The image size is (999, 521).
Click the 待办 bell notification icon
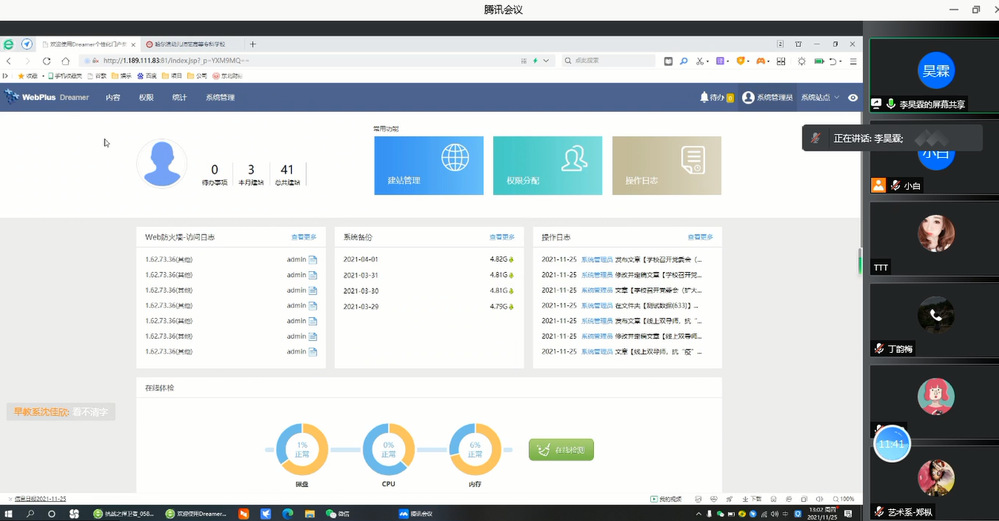[704, 97]
